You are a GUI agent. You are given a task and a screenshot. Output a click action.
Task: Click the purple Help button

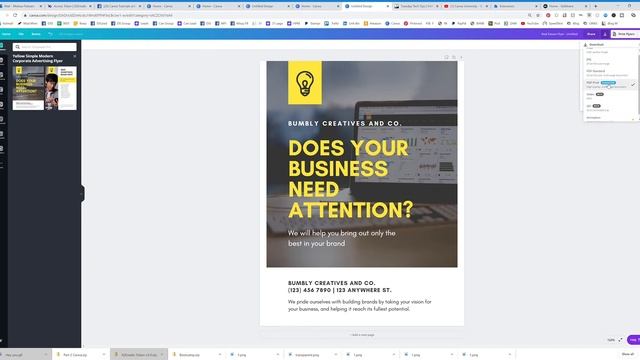pyautogui.click(x=634, y=340)
